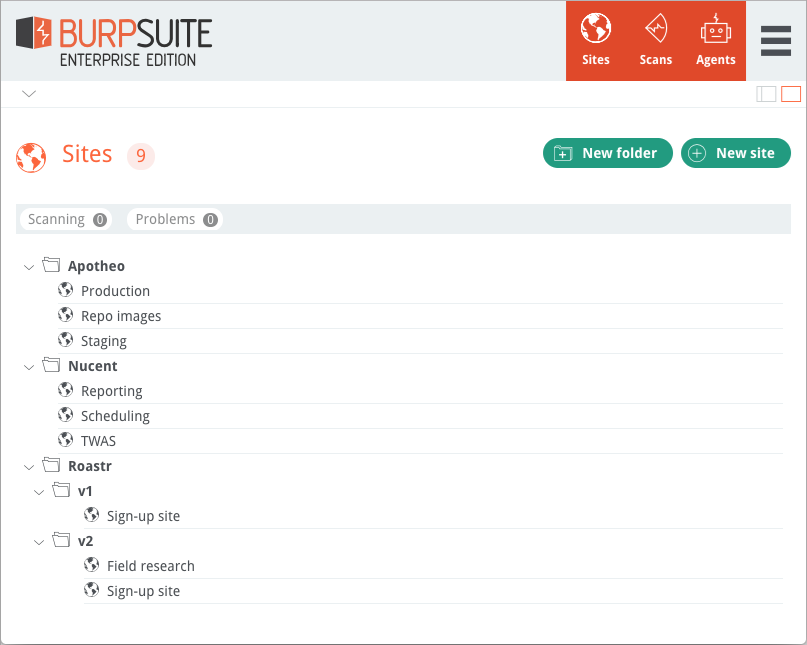807x645 pixels.
Task: Click the v2 folder icon
Action: [x=61, y=539]
